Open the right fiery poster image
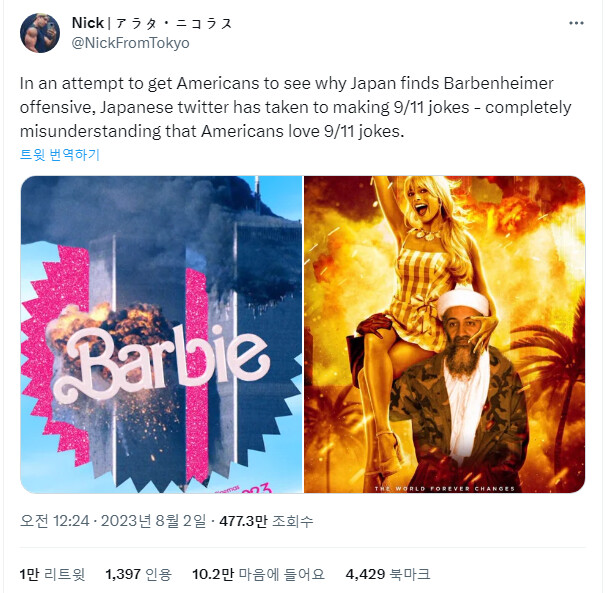 pos(444,334)
